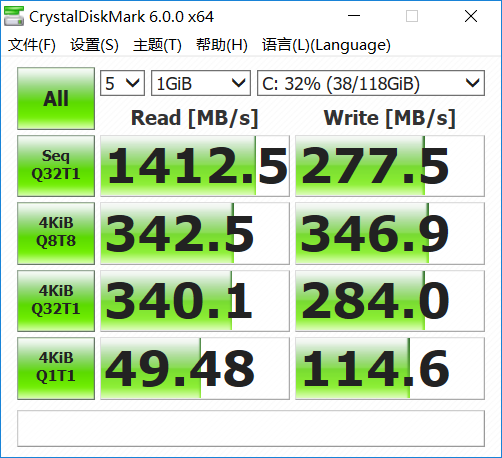
Task: Open the 主题(T) menu
Action: [157, 45]
